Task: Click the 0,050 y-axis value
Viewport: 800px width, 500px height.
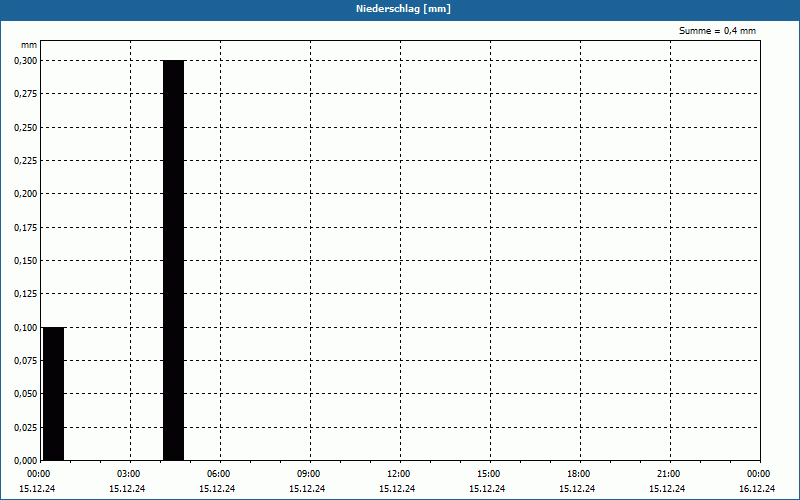Action: (26, 394)
